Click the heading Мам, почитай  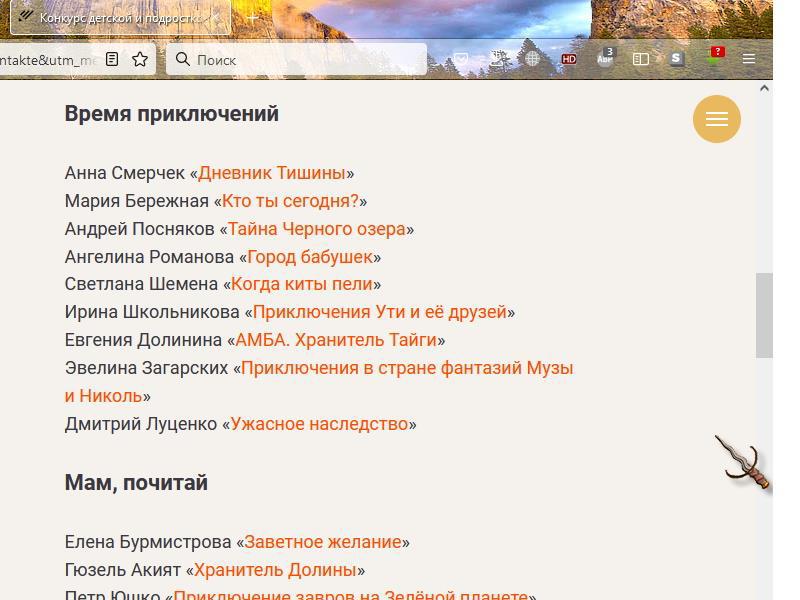point(136,483)
